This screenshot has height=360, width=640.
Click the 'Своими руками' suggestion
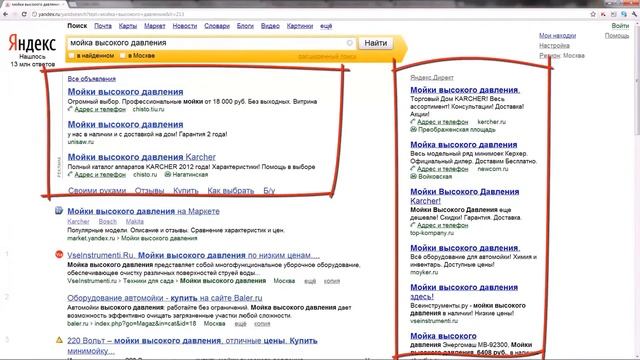(97, 190)
